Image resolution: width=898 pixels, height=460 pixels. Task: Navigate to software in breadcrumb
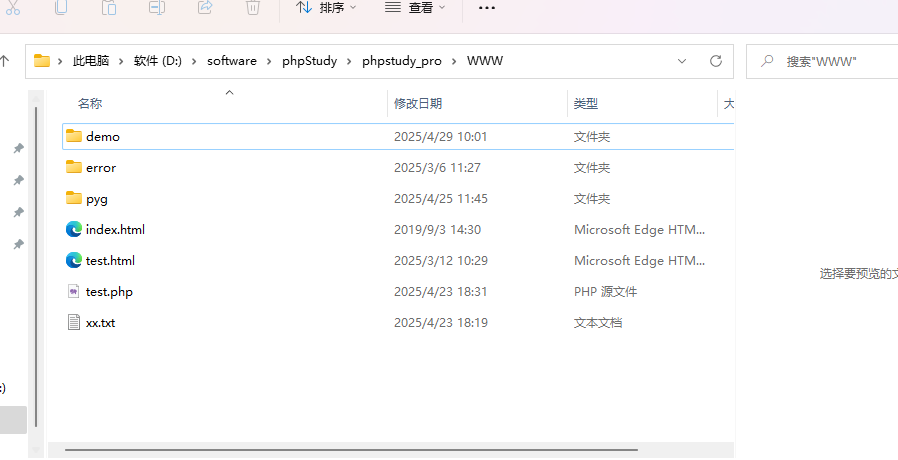pos(232,61)
